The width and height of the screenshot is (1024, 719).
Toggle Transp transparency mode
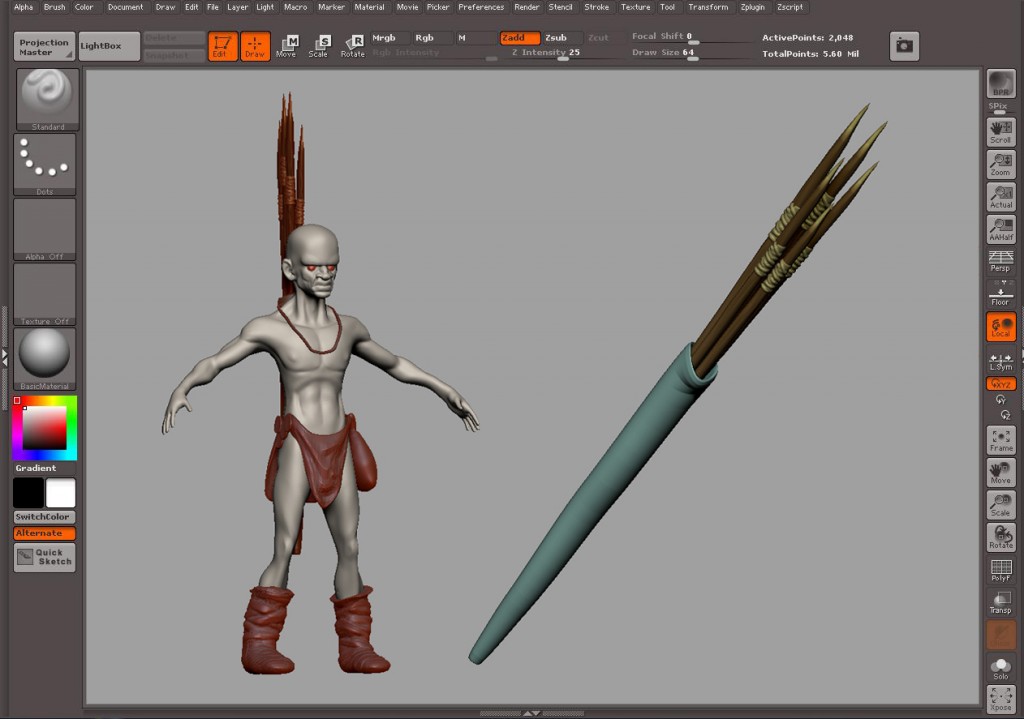(x=1000, y=602)
